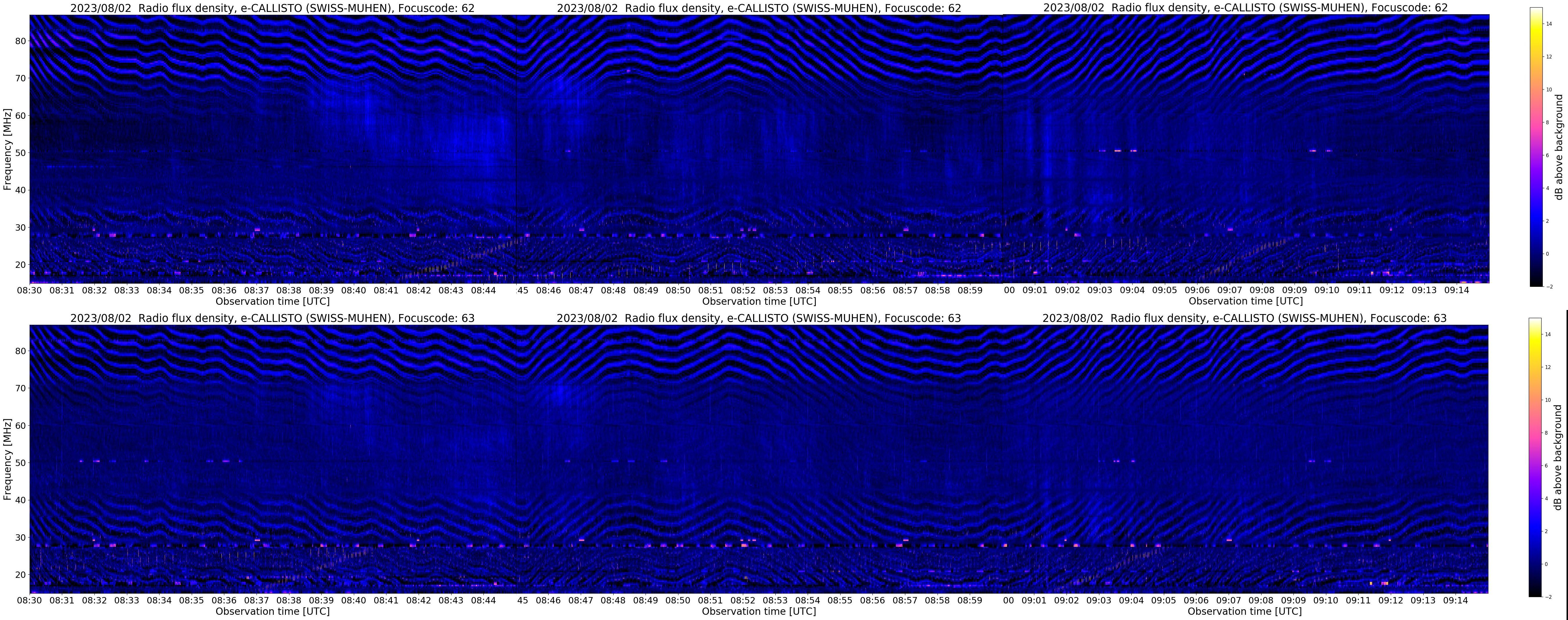
Task: Click the 09:14 time tick on the top plot
Action: (x=1457, y=290)
